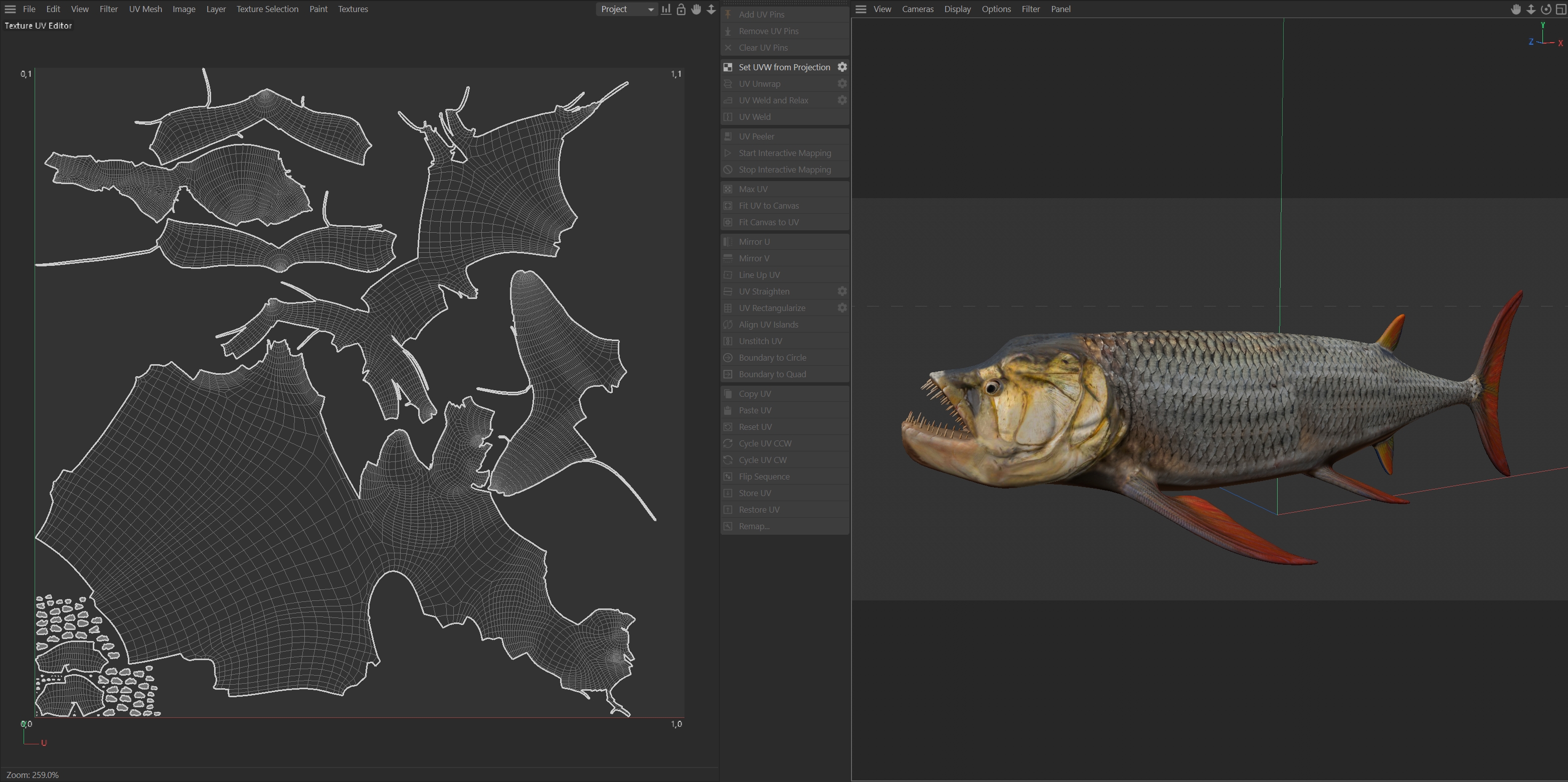Click Set UVW from Projection command

point(784,67)
